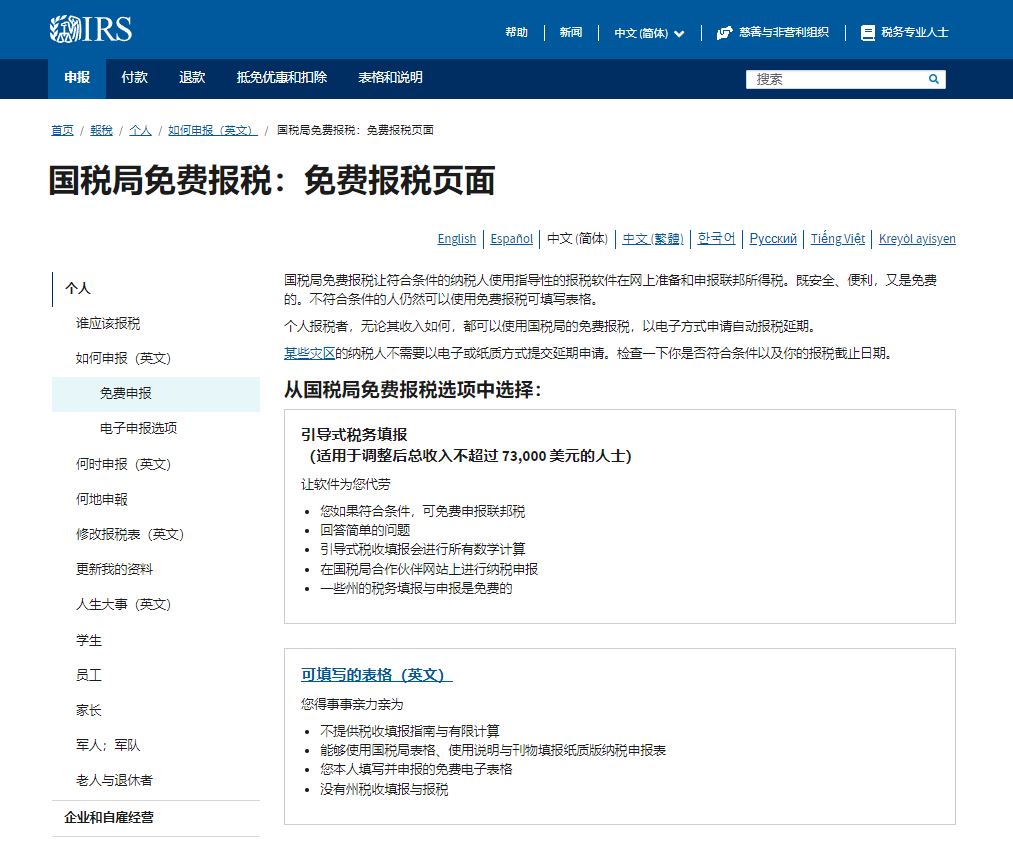Image resolution: width=1013 pixels, height=841 pixels.
Task: Select the 退款 navigation item
Action: tap(192, 78)
